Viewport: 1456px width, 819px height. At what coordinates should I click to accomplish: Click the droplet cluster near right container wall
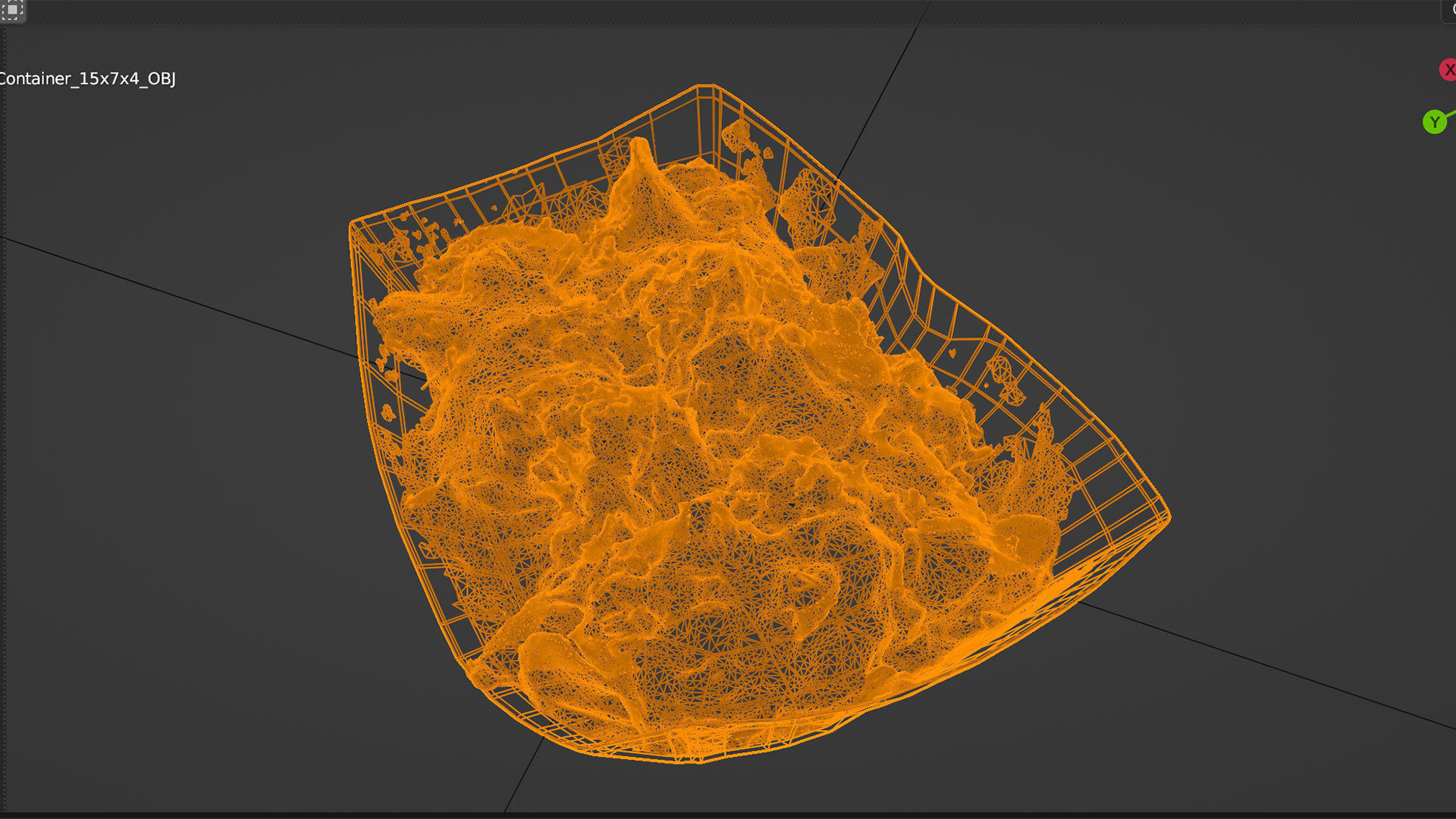point(1003,372)
